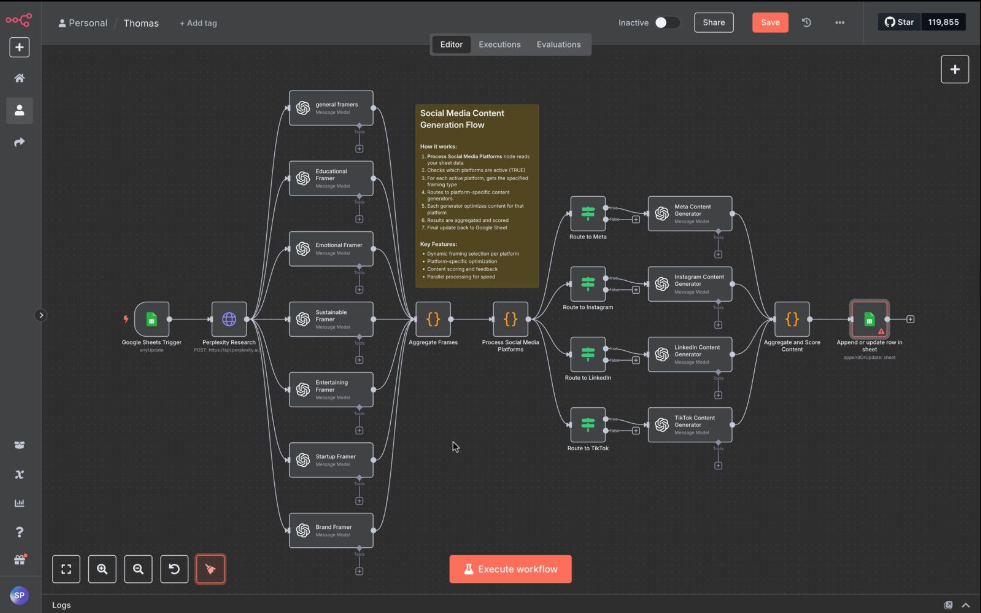This screenshot has height=613, width=981.
Task: Click the zoom out magnifier icon
Action: (x=138, y=568)
